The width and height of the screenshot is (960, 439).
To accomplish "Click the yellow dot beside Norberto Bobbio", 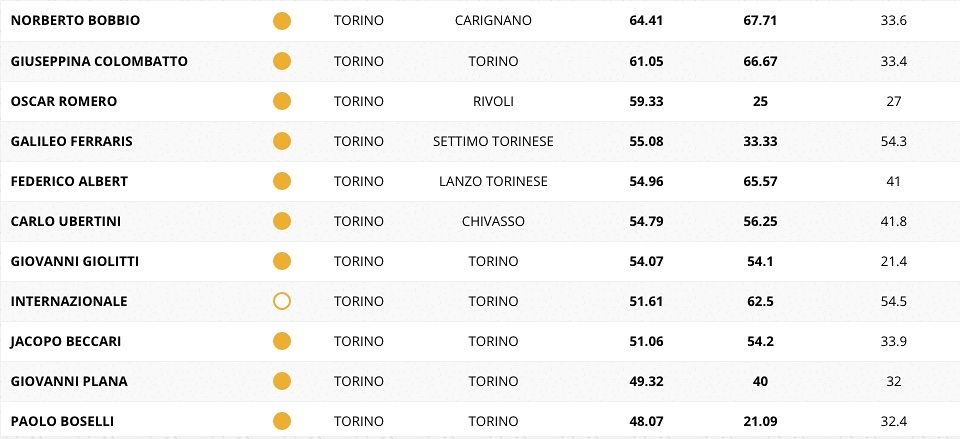I will click(x=282, y=21).
